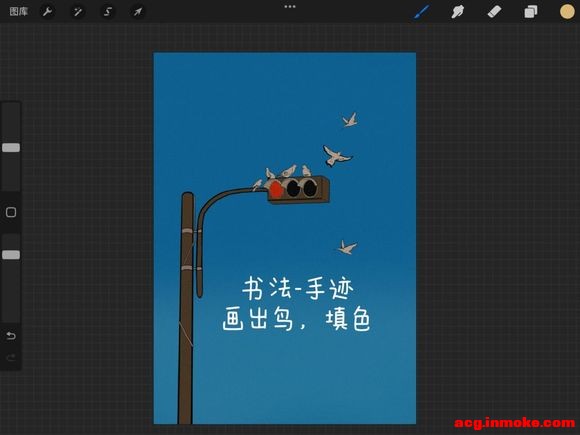This screenshot has height=435, width=580.
Task: Open the active color swatch picker
Action: pos(567,12)
